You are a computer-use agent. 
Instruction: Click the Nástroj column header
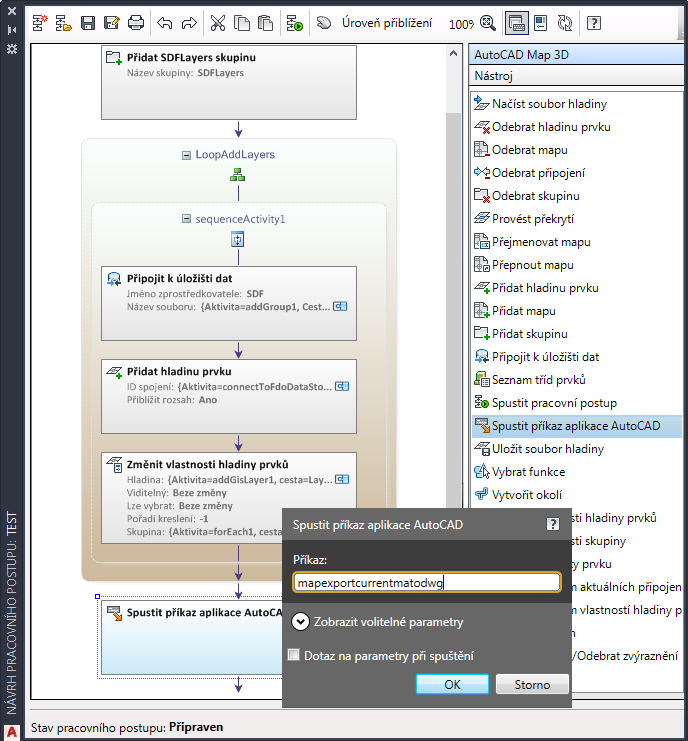point(576,76)
